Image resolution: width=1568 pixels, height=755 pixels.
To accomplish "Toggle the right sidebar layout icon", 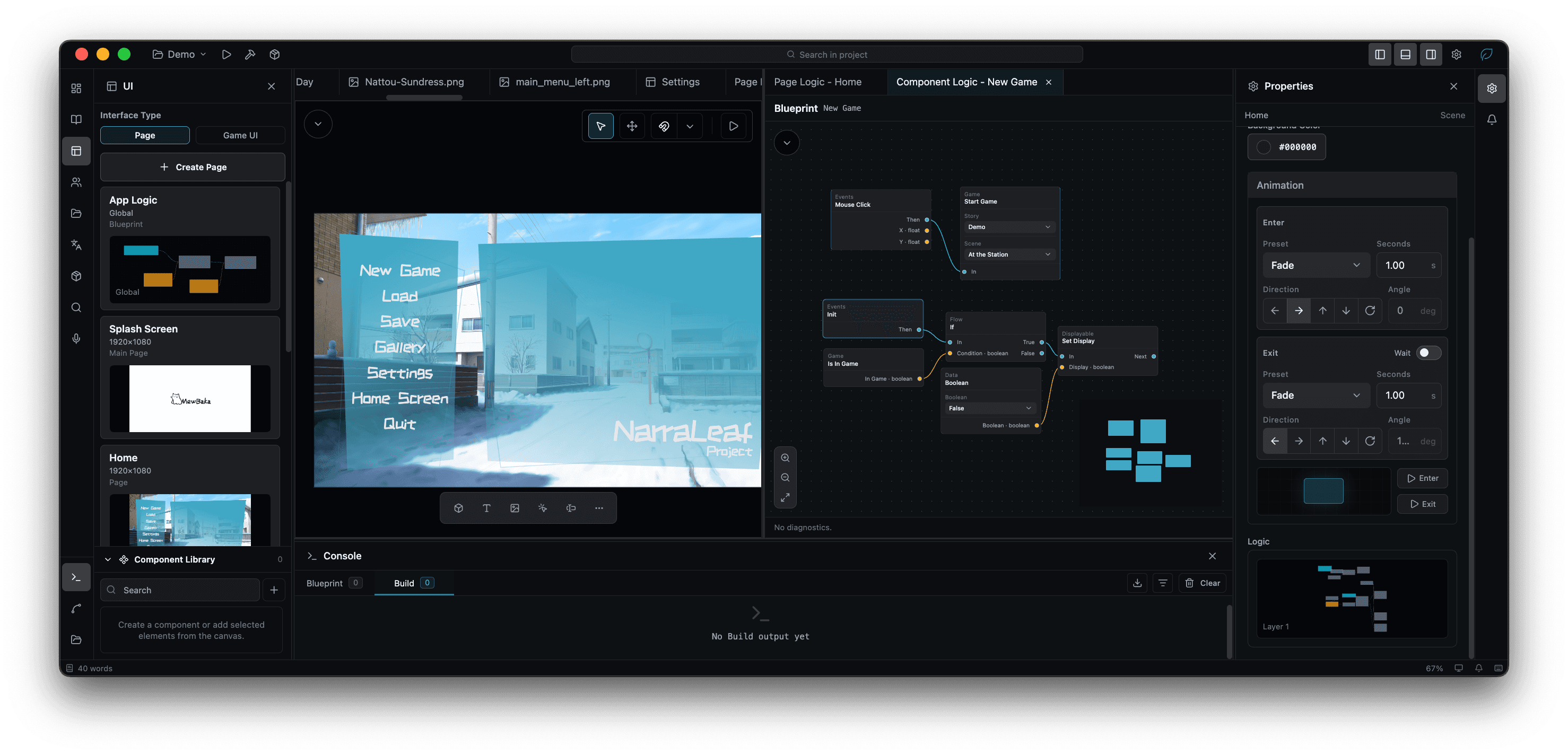I will pyautogui.click(x=1431, y=54).
